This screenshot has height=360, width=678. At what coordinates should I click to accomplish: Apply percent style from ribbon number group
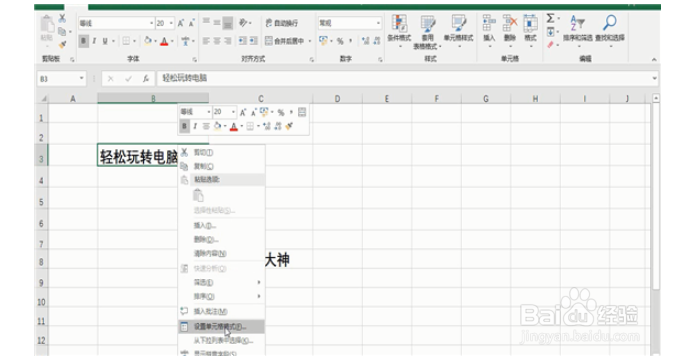point(340,41)
